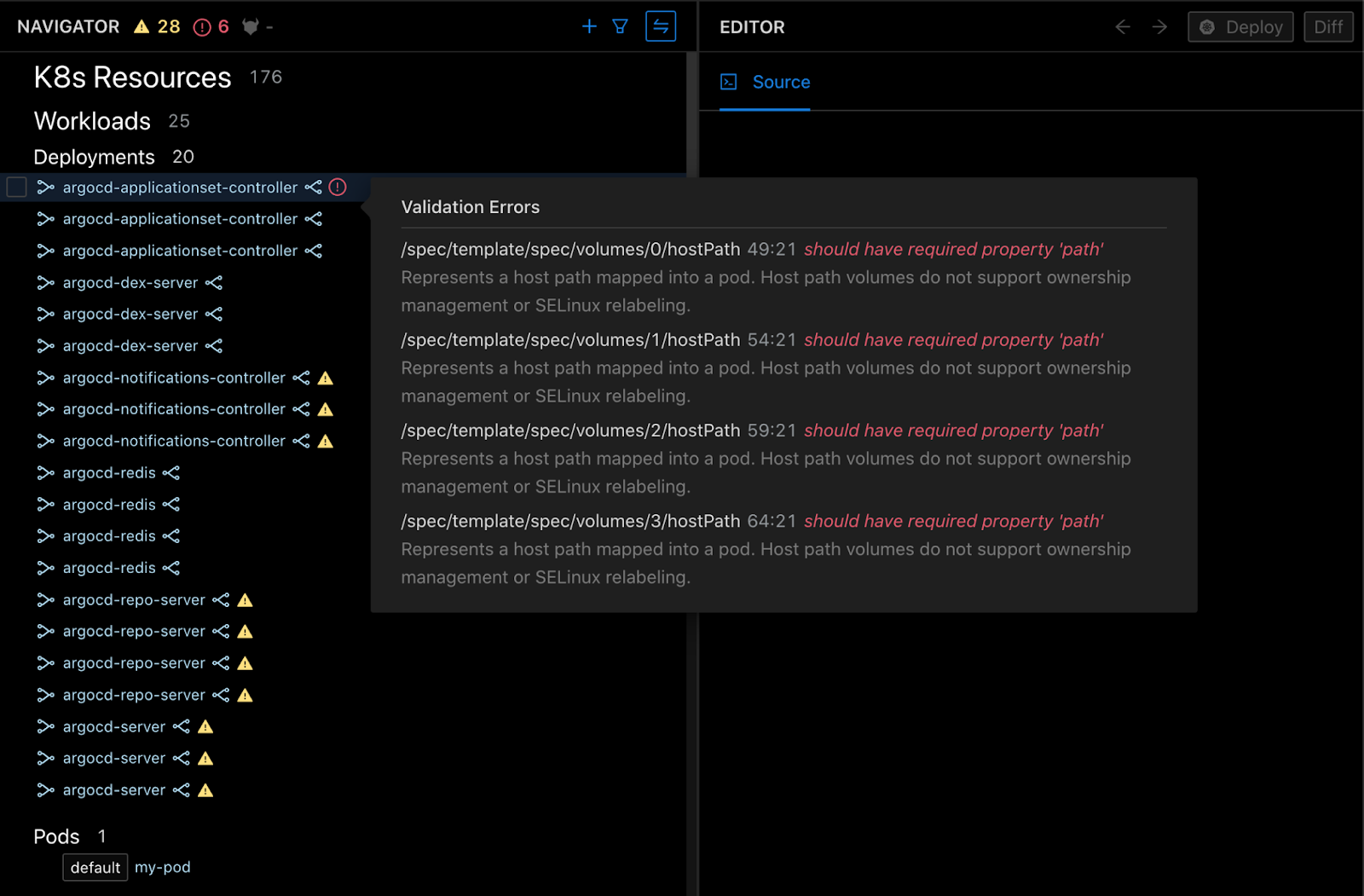
Task: Open error at /spec/template/spec/volumes/3/hostPath
Action: (x=570, y=521)
